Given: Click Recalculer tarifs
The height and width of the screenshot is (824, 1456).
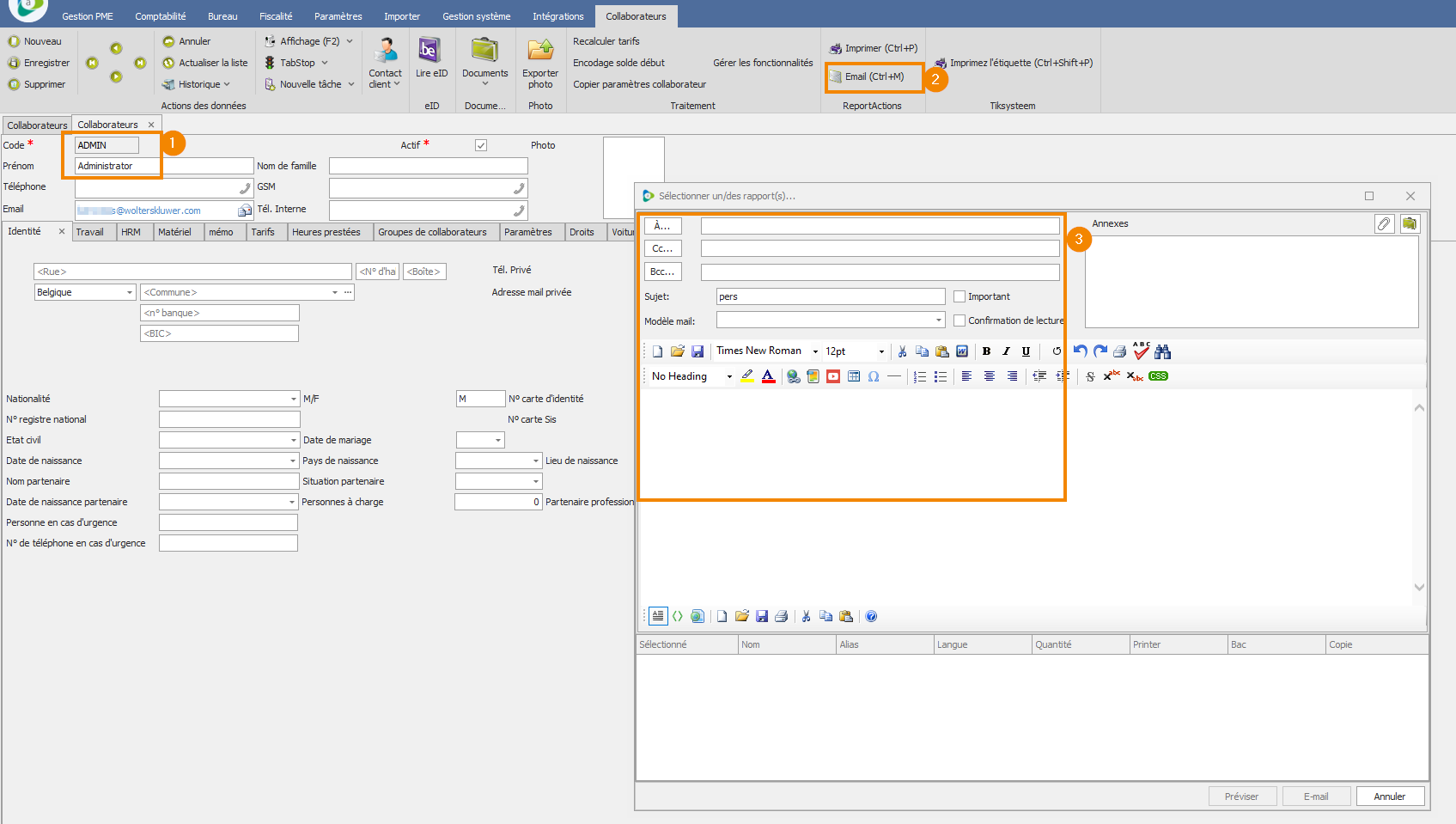Looking at the screenshot, I should click(x=606, y=41).
